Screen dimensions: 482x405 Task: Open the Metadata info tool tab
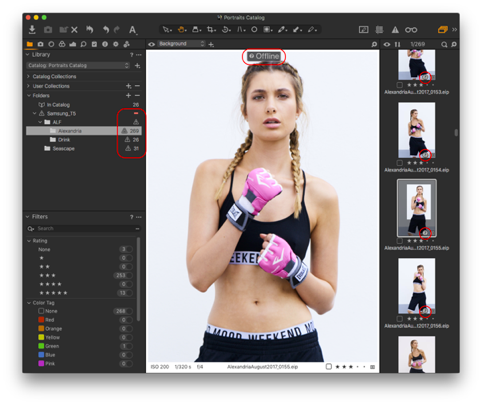click(x=105, y=44)
